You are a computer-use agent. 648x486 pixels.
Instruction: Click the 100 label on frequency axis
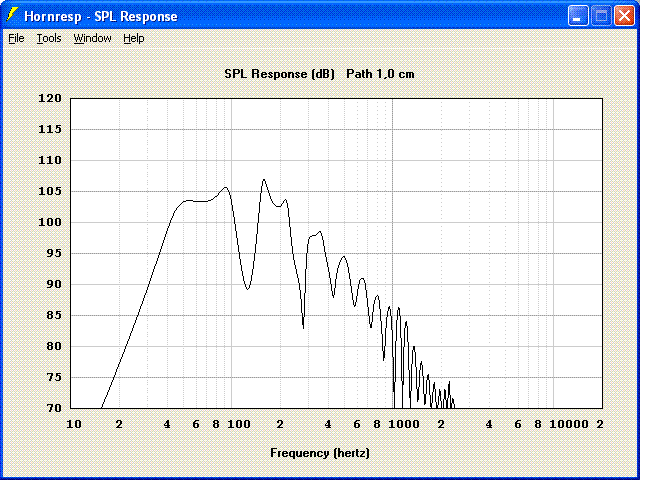[x=239, y=424]
